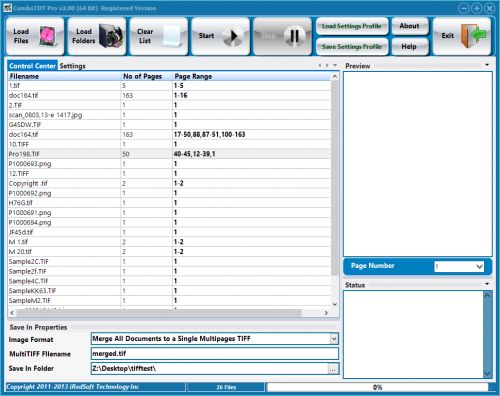Click the Stop pause icon
This screenshot has height=396, width=500.
[294, 36]
